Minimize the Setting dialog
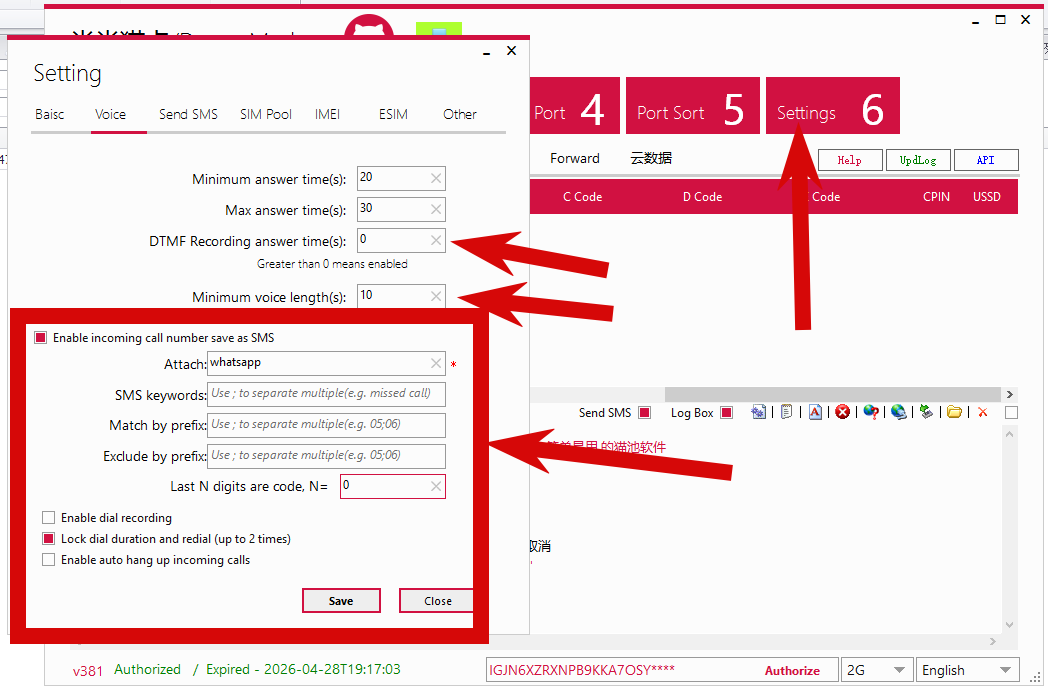The width and height of the screenshot is (1048, 687). pos(487,52)
